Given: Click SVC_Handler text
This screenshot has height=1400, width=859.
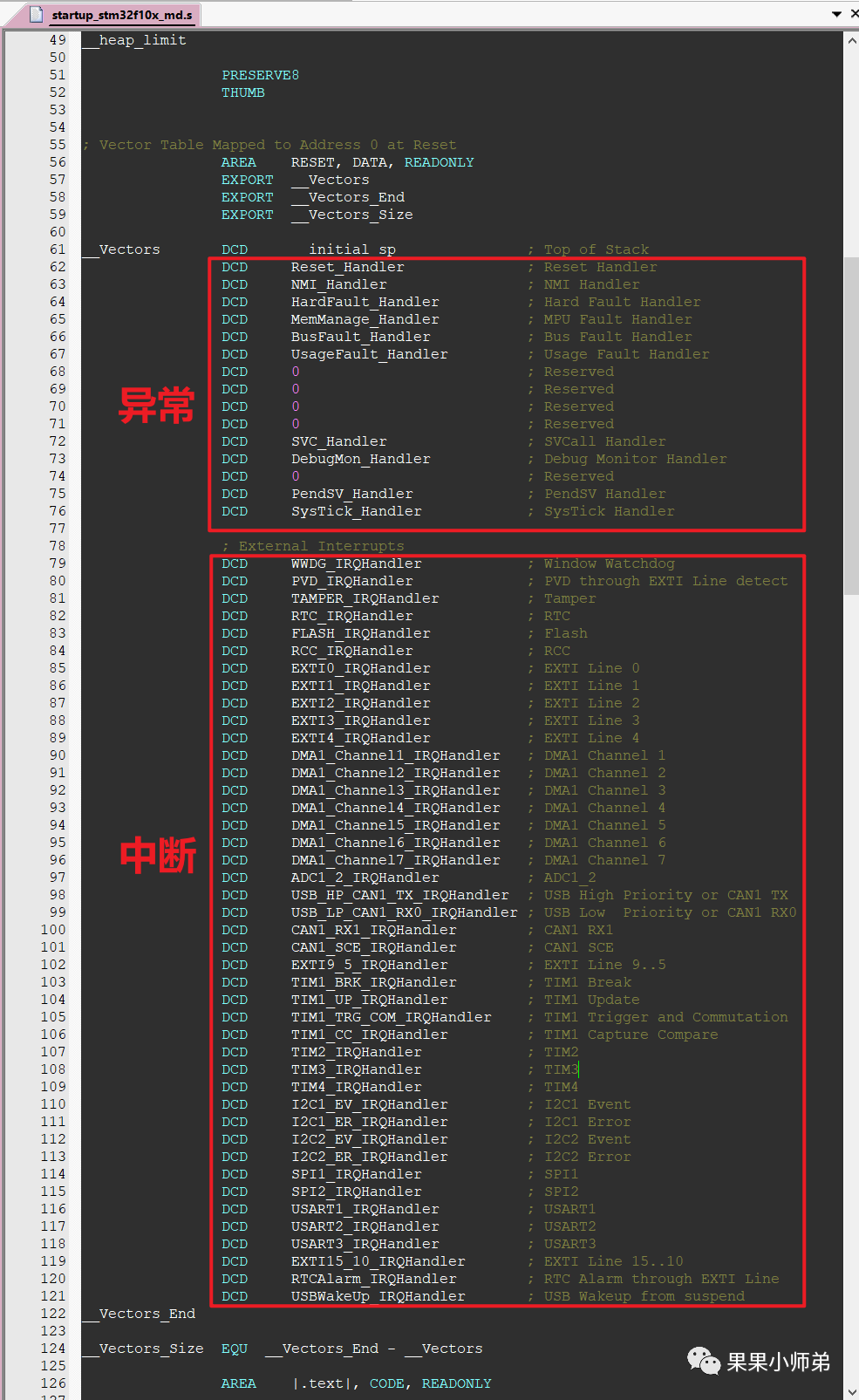Looking at the screenshot, I should tap(338, 441).
